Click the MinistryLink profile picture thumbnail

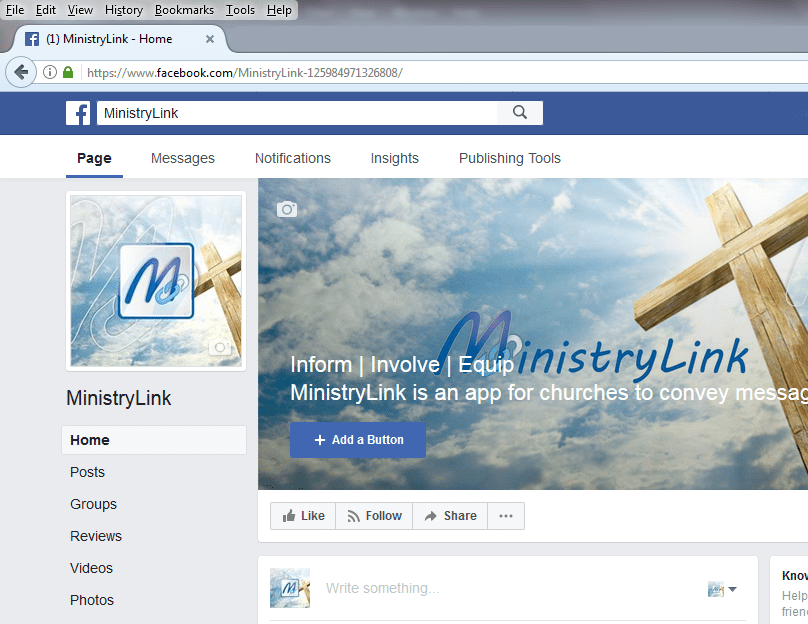click(156, 281)
